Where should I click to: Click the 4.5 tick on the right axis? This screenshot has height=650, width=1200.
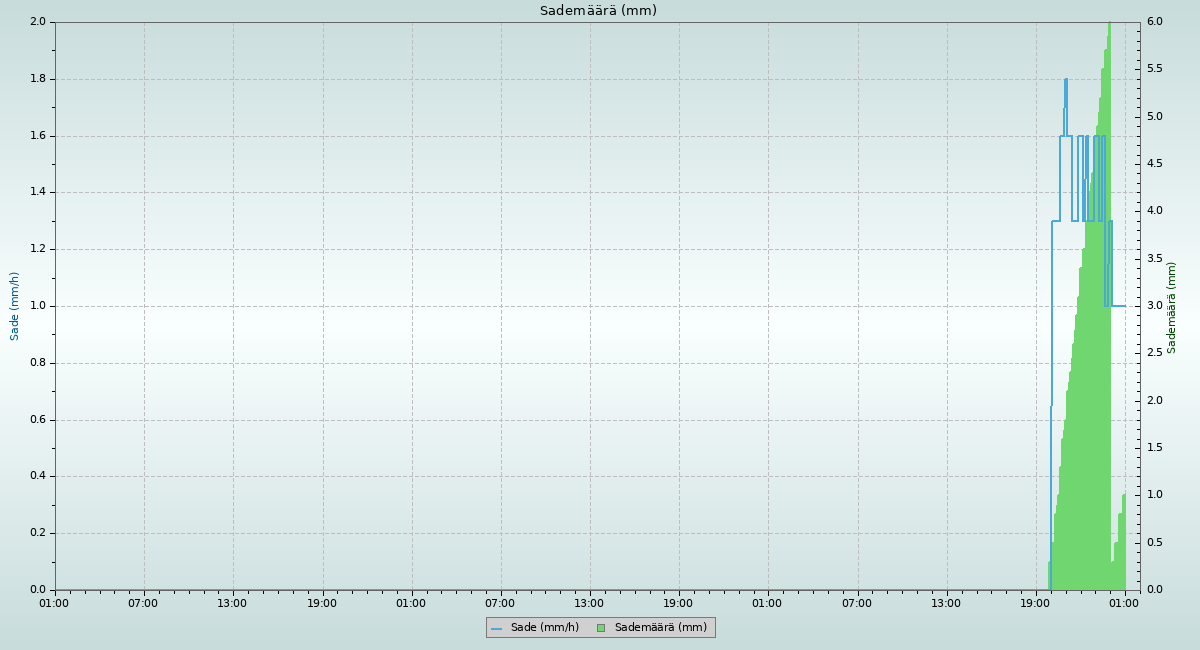tap(1154, 164)
